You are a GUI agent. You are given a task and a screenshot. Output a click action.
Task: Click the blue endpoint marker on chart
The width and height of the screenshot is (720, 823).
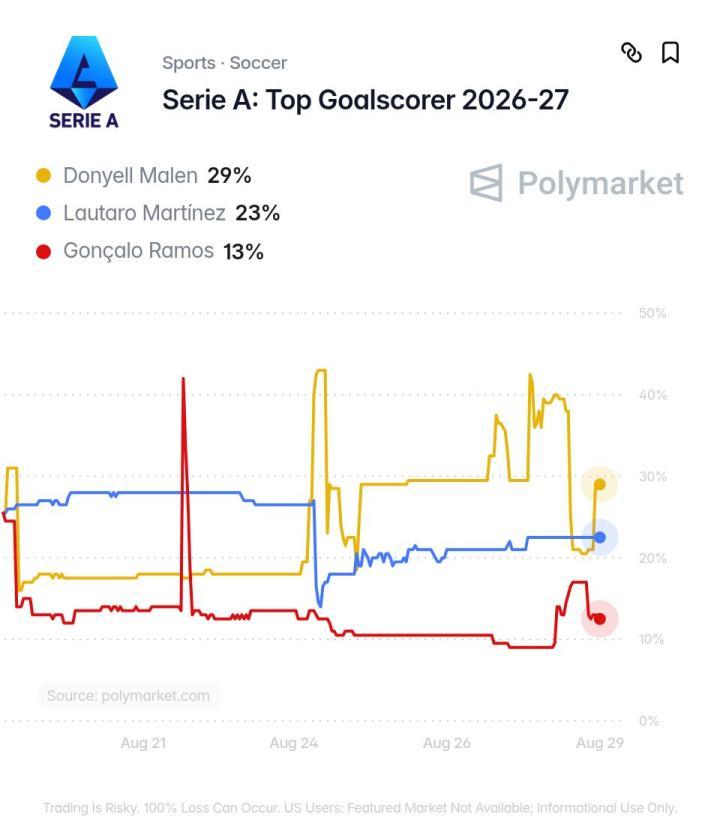[x=599, y=537]
